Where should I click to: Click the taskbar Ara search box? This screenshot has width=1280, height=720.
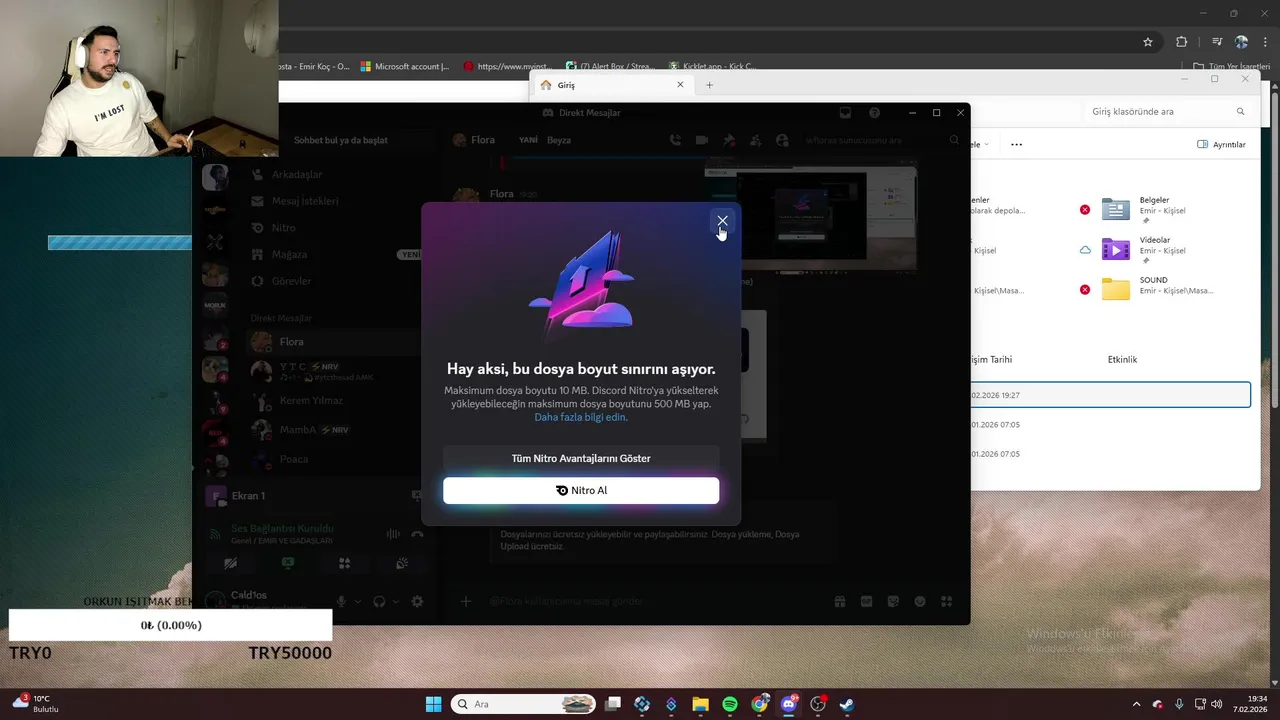(x=523, y=704)
